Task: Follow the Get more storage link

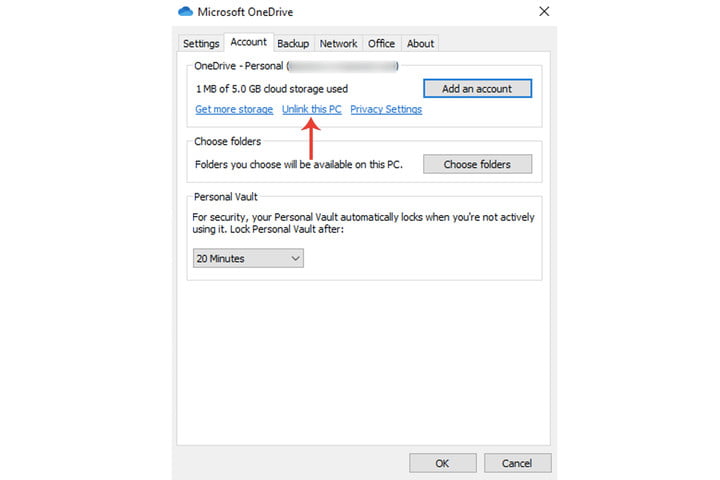Action: coord(234,109)
